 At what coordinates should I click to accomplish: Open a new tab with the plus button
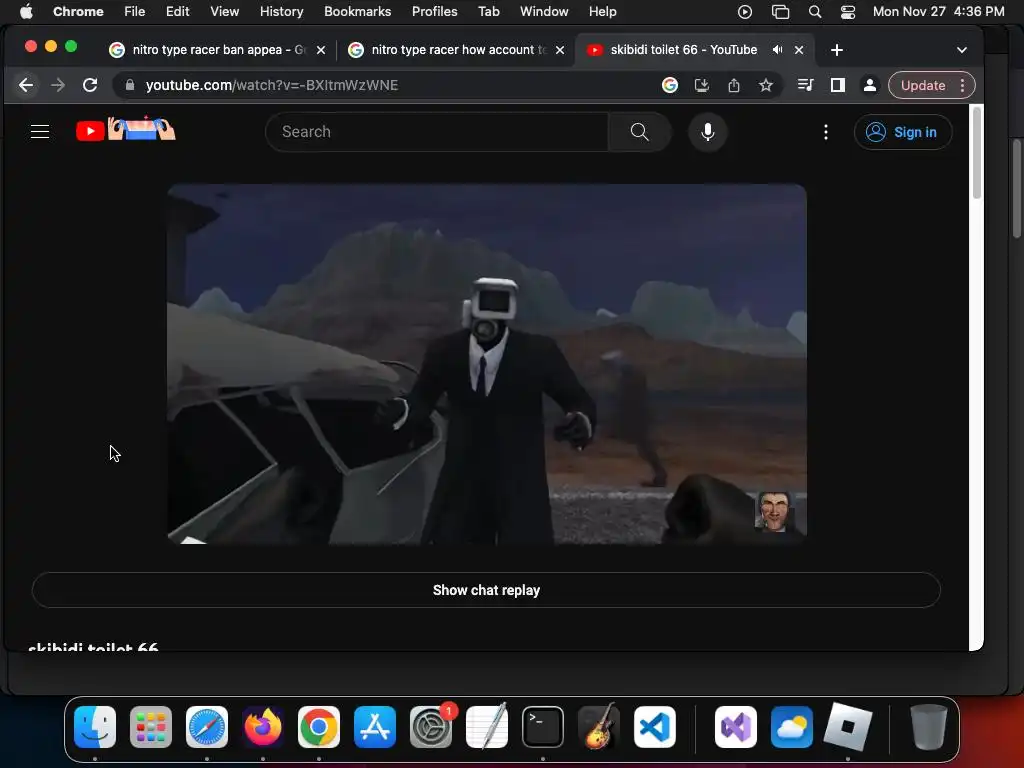pos(837,50)
